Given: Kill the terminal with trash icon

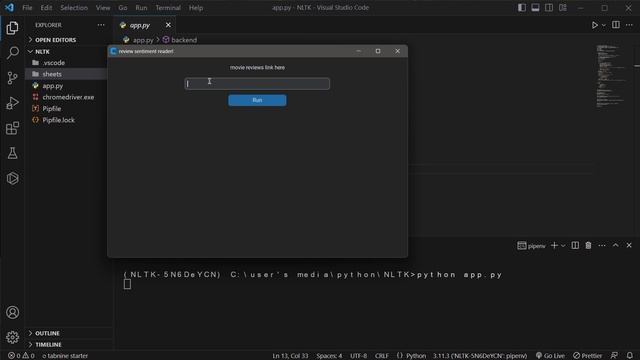Looking at the screenshot, I should point(588,245).
